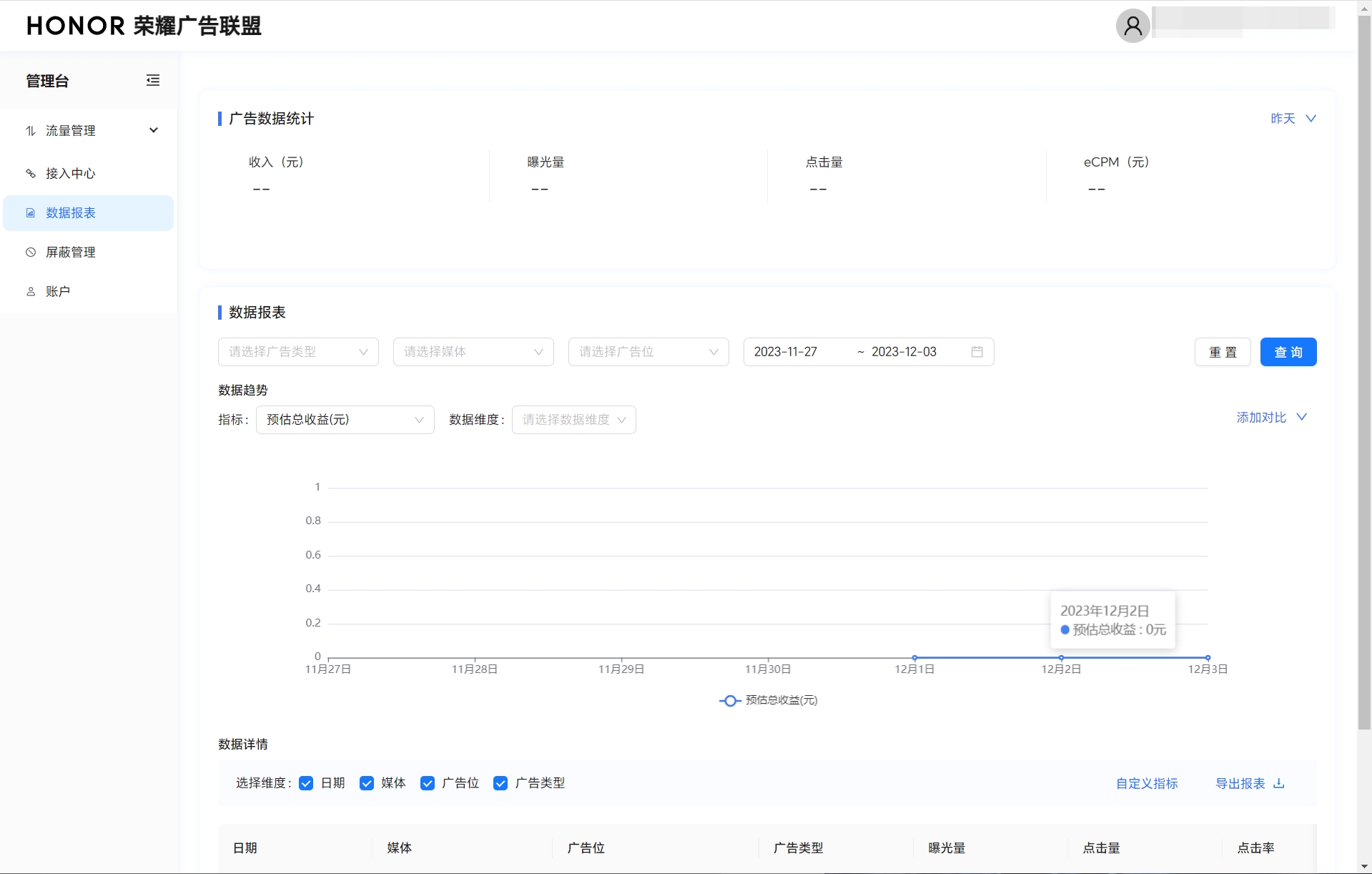This screenshot has width=1372, height=874.
Task: Collapse the sidebar using the menu fold icon
Action: click(152, 80)
